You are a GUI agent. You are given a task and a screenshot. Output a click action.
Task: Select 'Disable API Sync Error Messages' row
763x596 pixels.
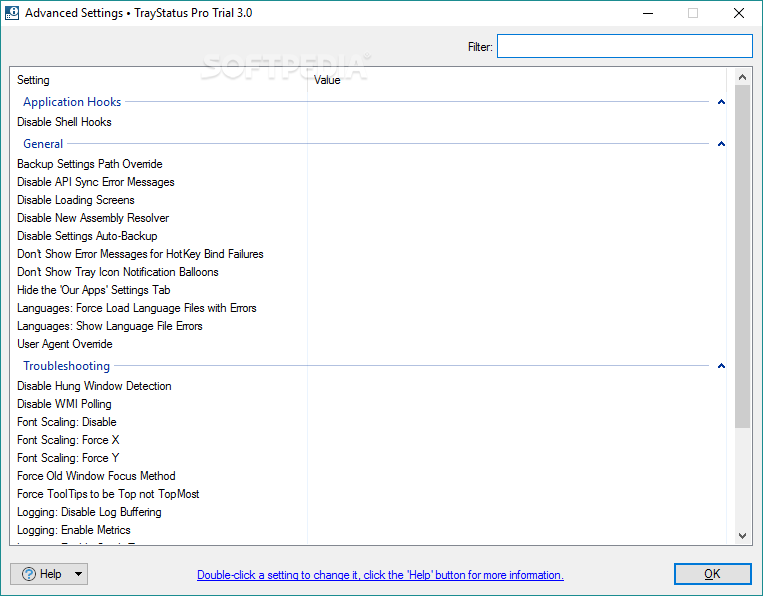click(x=96, y=181)
